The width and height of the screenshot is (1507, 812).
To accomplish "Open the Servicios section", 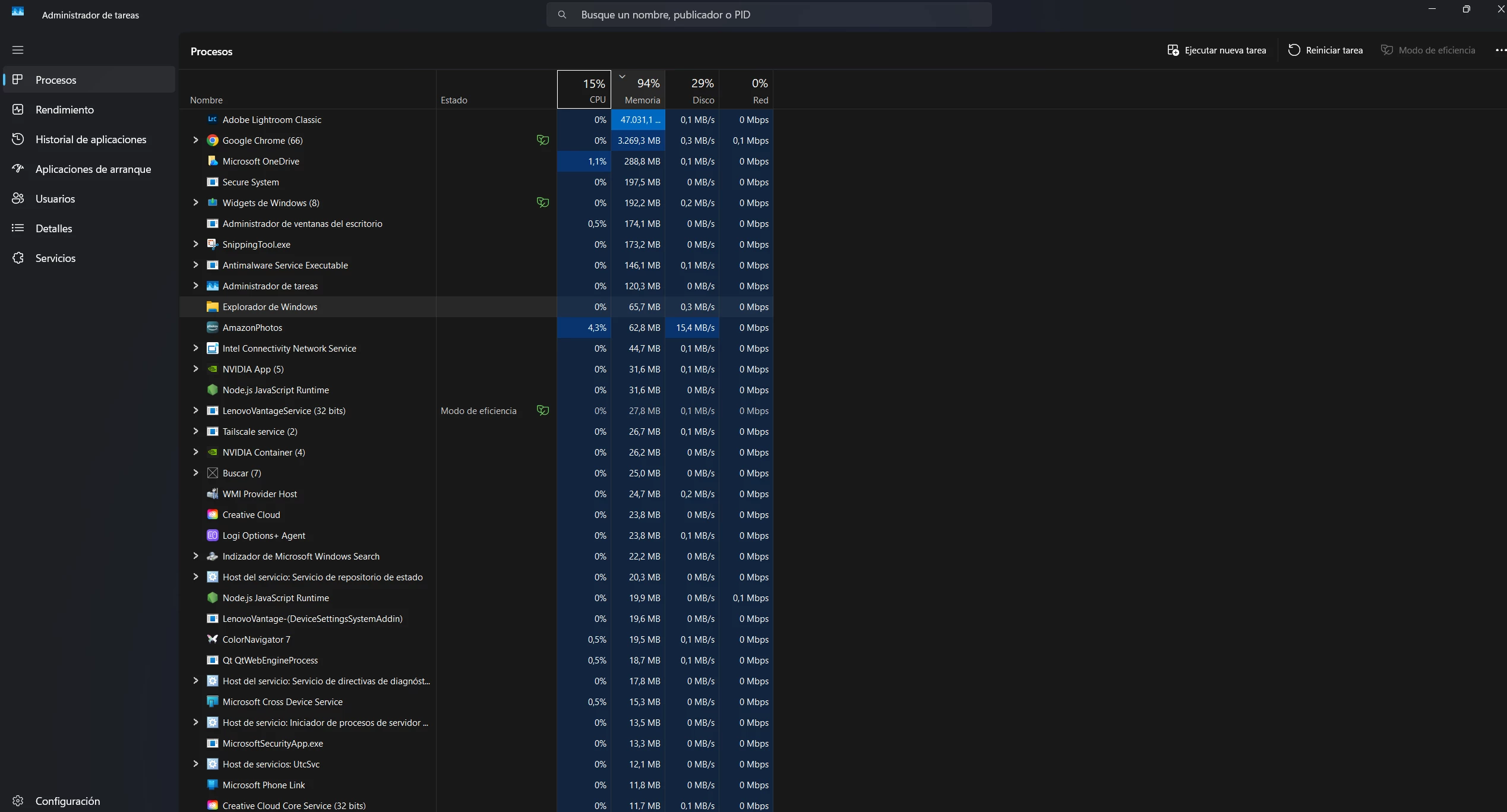I will point(55,258).
